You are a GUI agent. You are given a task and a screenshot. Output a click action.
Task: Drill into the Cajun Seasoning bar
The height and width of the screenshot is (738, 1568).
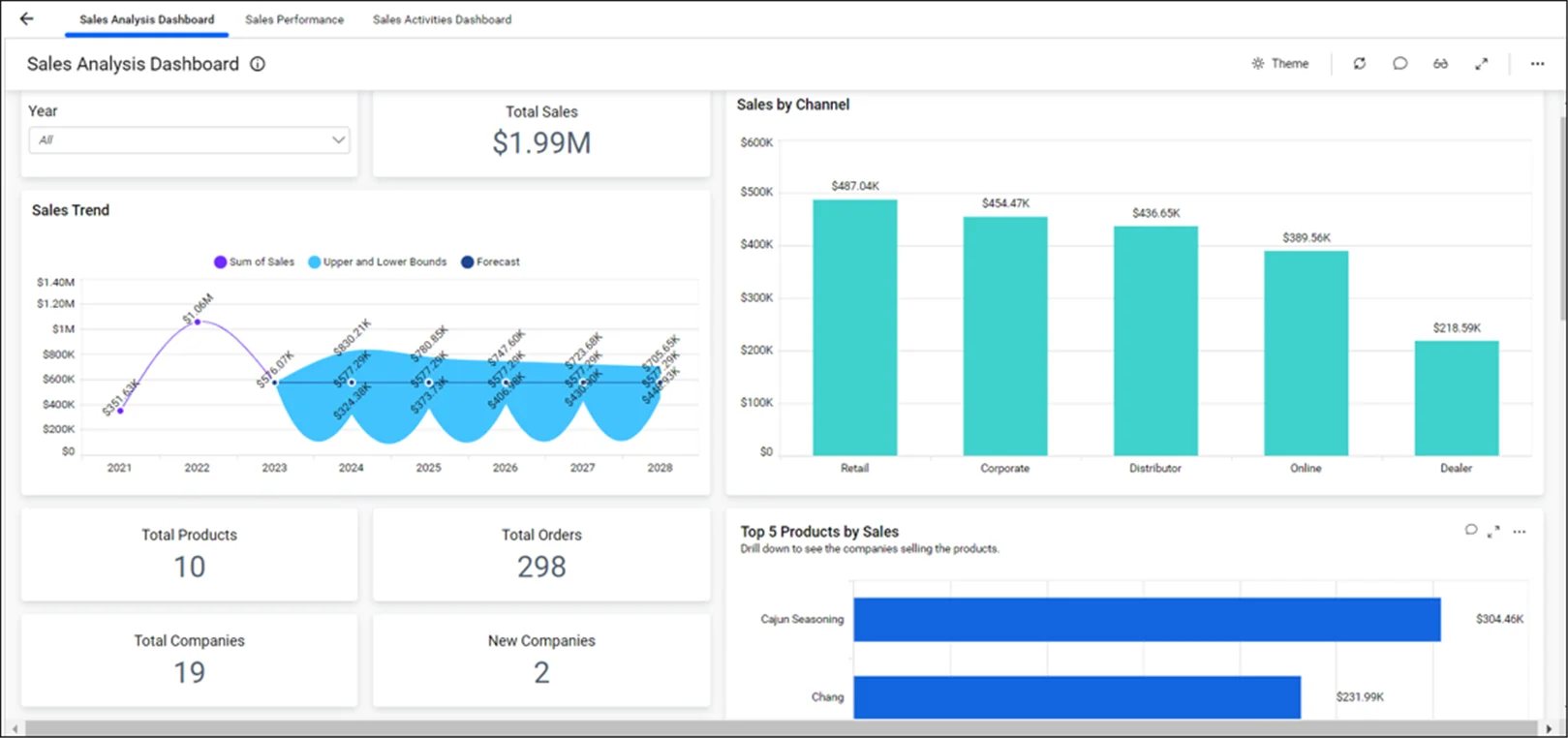(x=1147, y=619)
